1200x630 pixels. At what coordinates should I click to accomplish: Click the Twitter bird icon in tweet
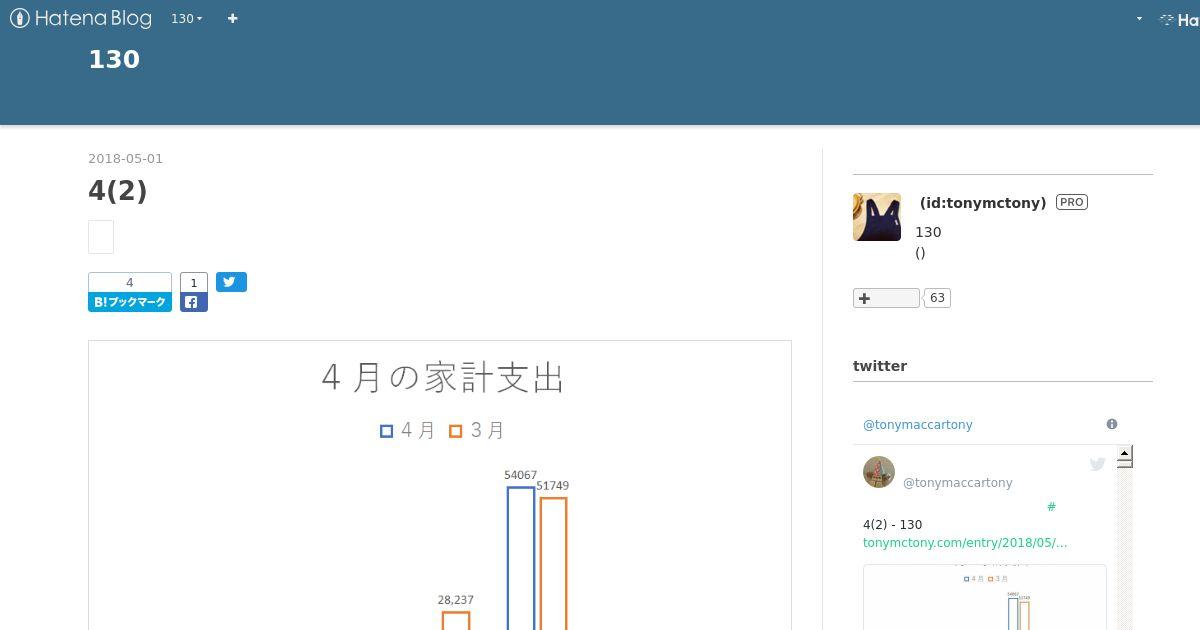[x=1097, y=464]
